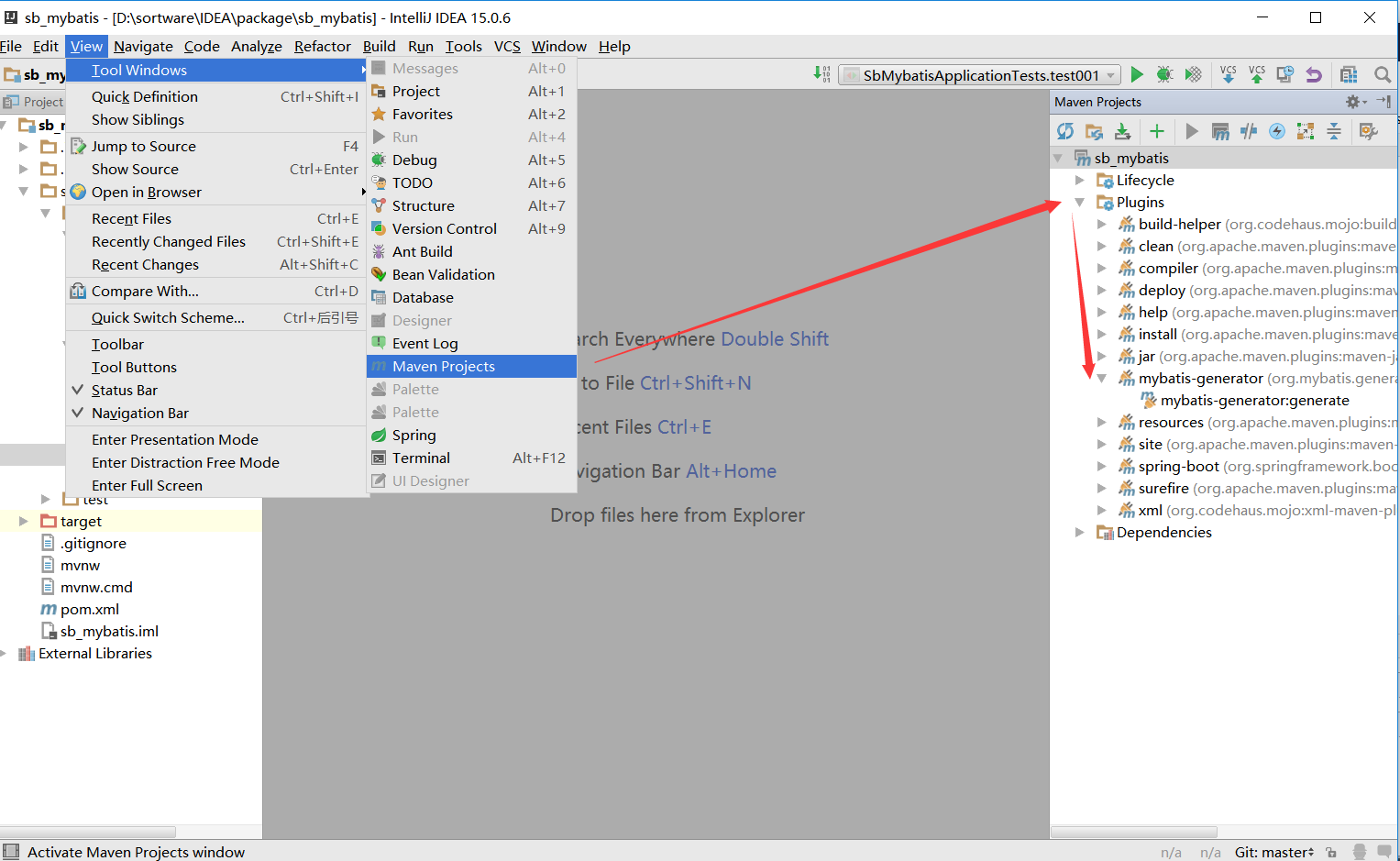Reimport all Maven projects
Viewport: 1400px width, 861px height.
pos(1065,131)
